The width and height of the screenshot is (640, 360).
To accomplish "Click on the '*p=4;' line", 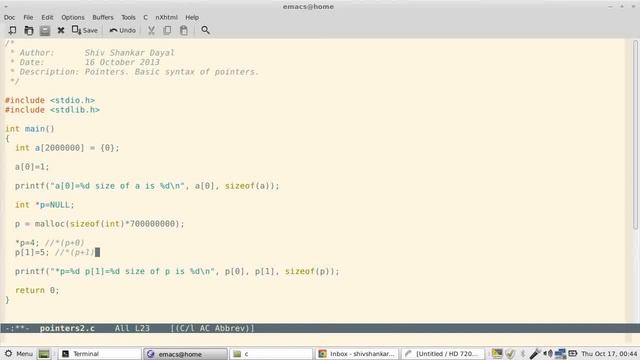I will (x=50, y=243).
